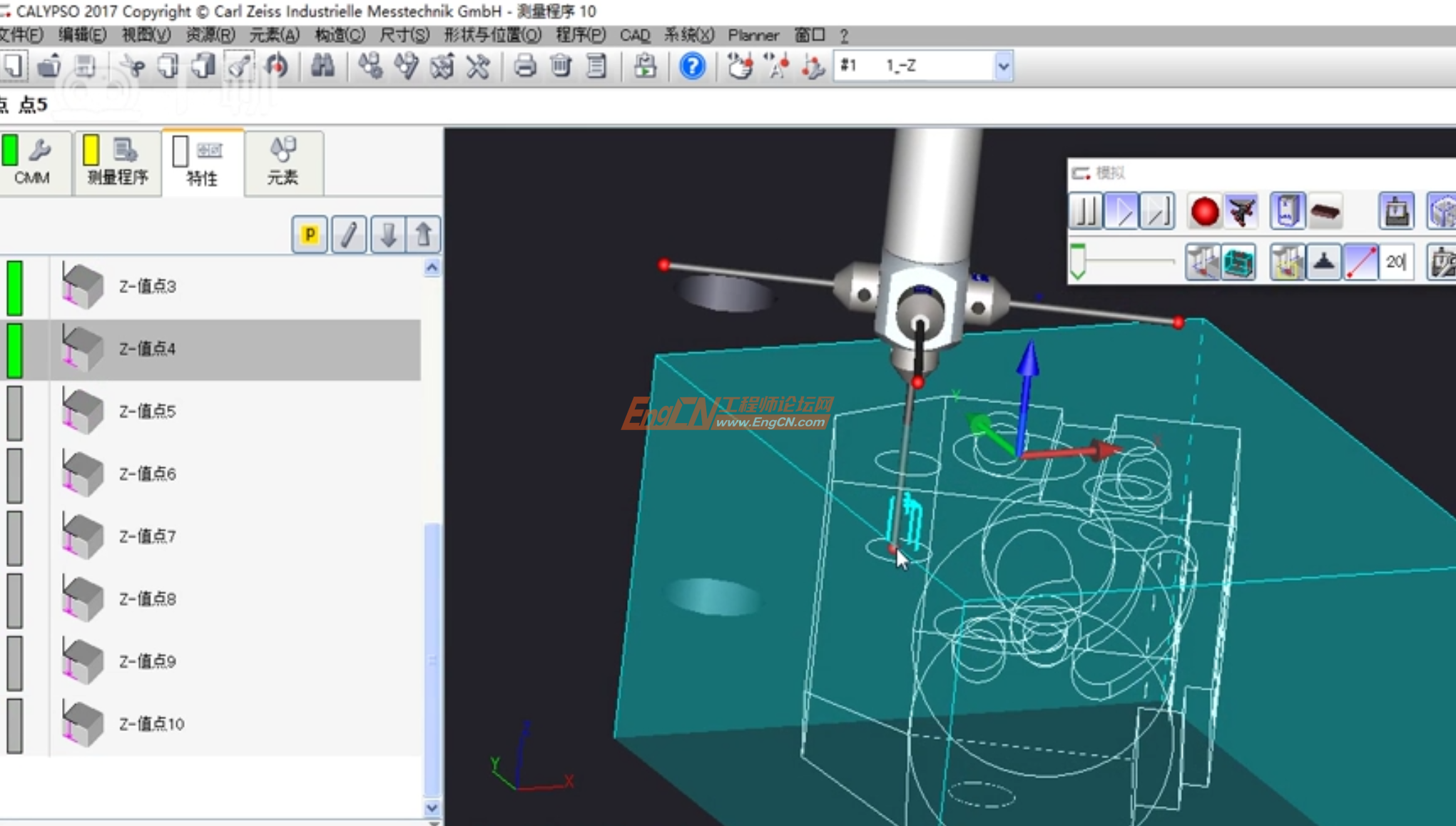Click the binoculars search icon in toolbar
Image resolution: width=1456 pixels, height=826 pixels.
(x=322, y=66)
